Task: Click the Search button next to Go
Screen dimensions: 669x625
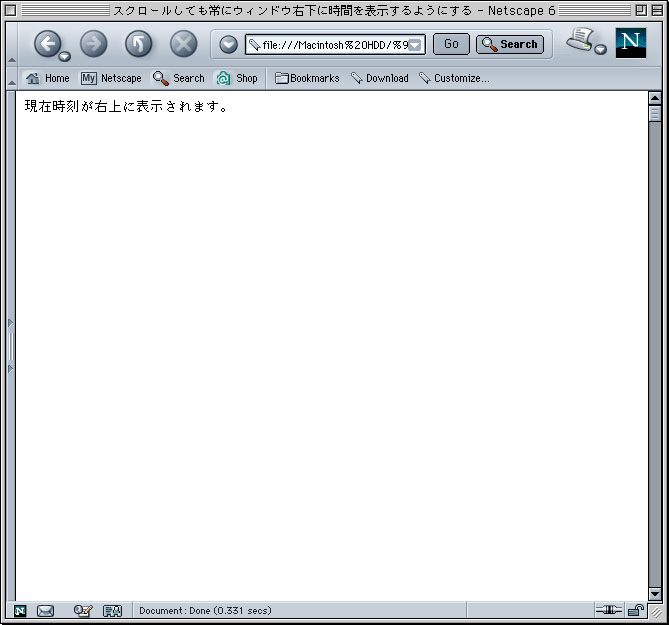Action: (x=510, y=44)
